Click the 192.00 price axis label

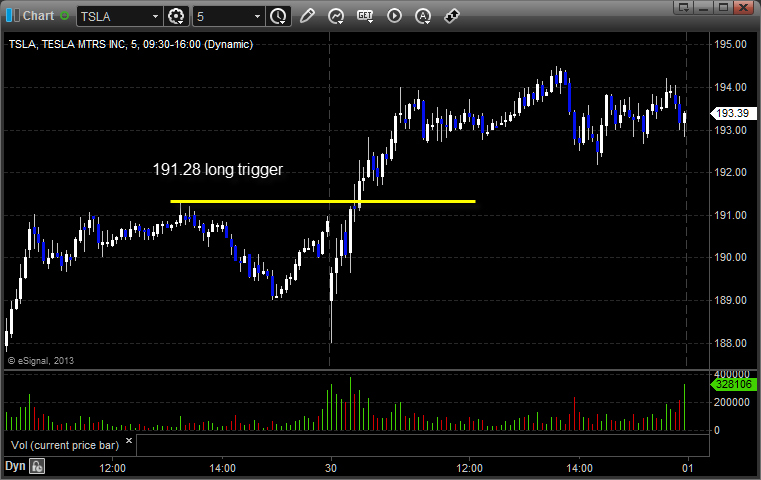pyautogui.click(x=730, y=172)
